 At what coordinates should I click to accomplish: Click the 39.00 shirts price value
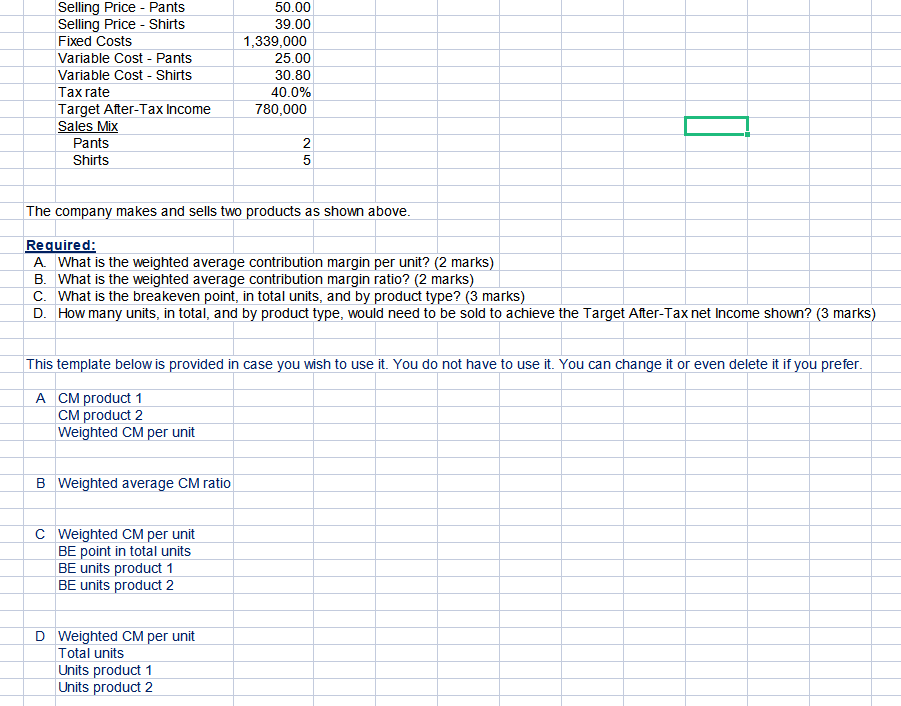click(x=292, y=24)
